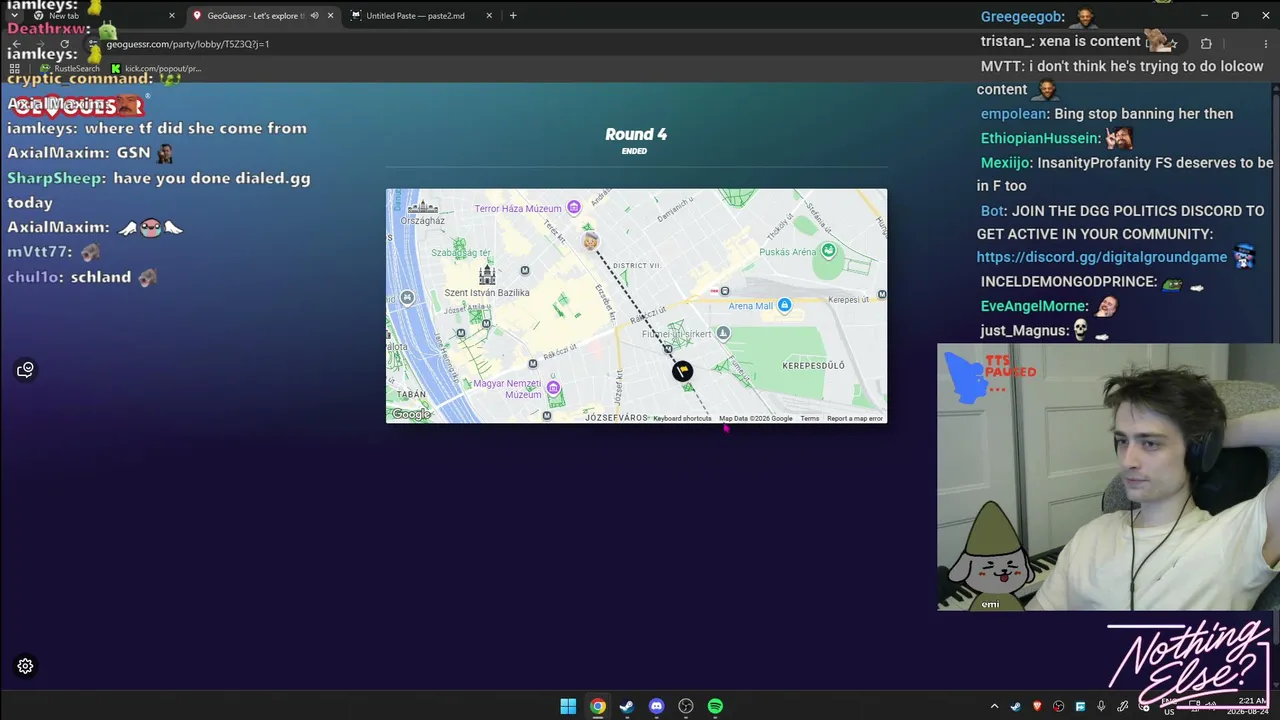1280x720 pixels.
Task: Click the Szent István Bazilika landmark icon
Action: (x=487, y=273)
